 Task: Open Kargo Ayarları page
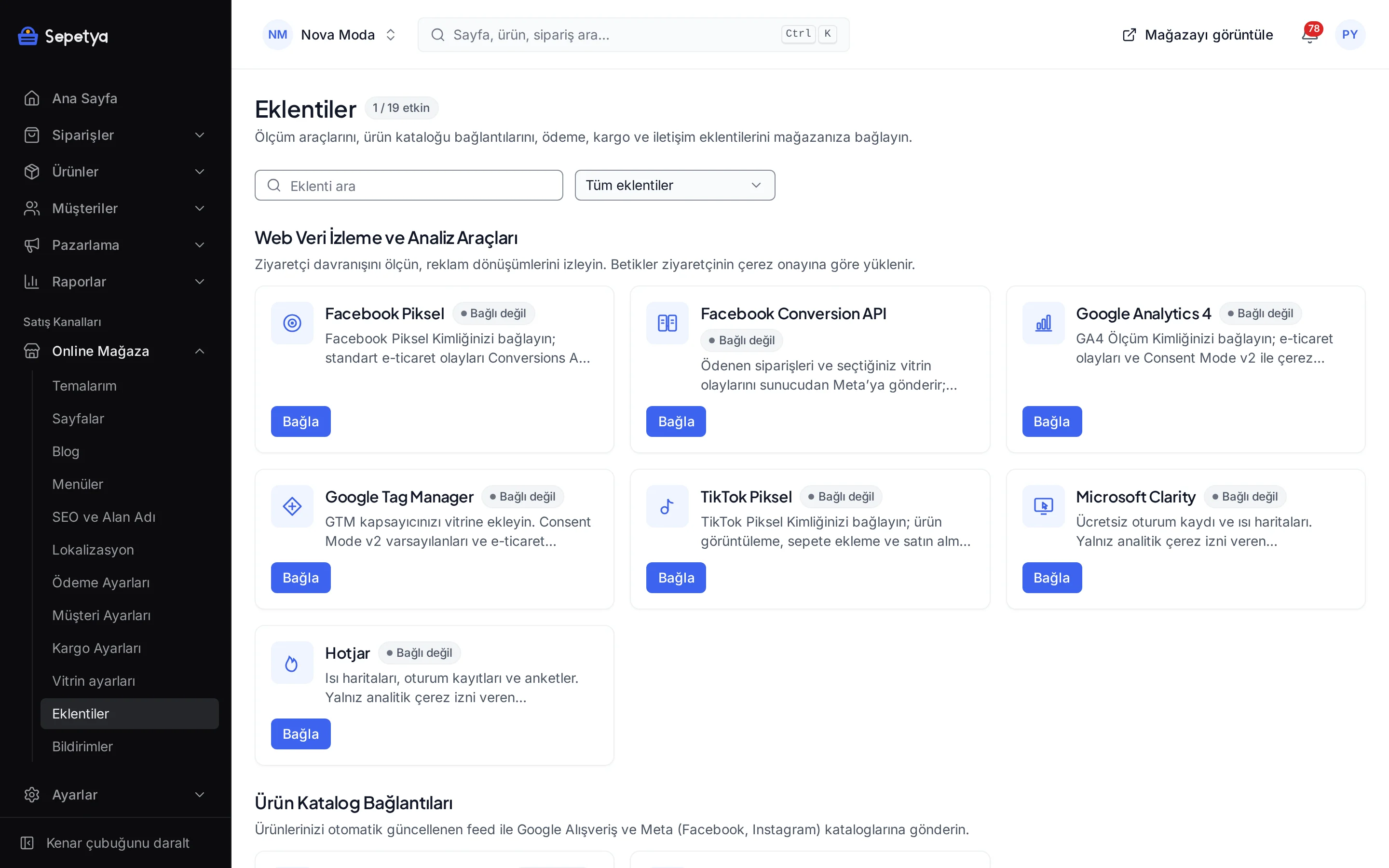pyautogui.click(x=130, y=648)
